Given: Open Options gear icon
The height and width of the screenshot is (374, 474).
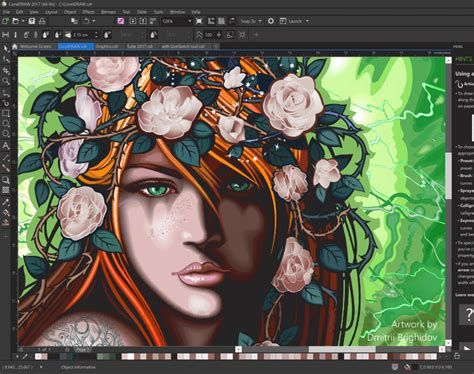Looking at the screenshot, I should click(271, 21).
